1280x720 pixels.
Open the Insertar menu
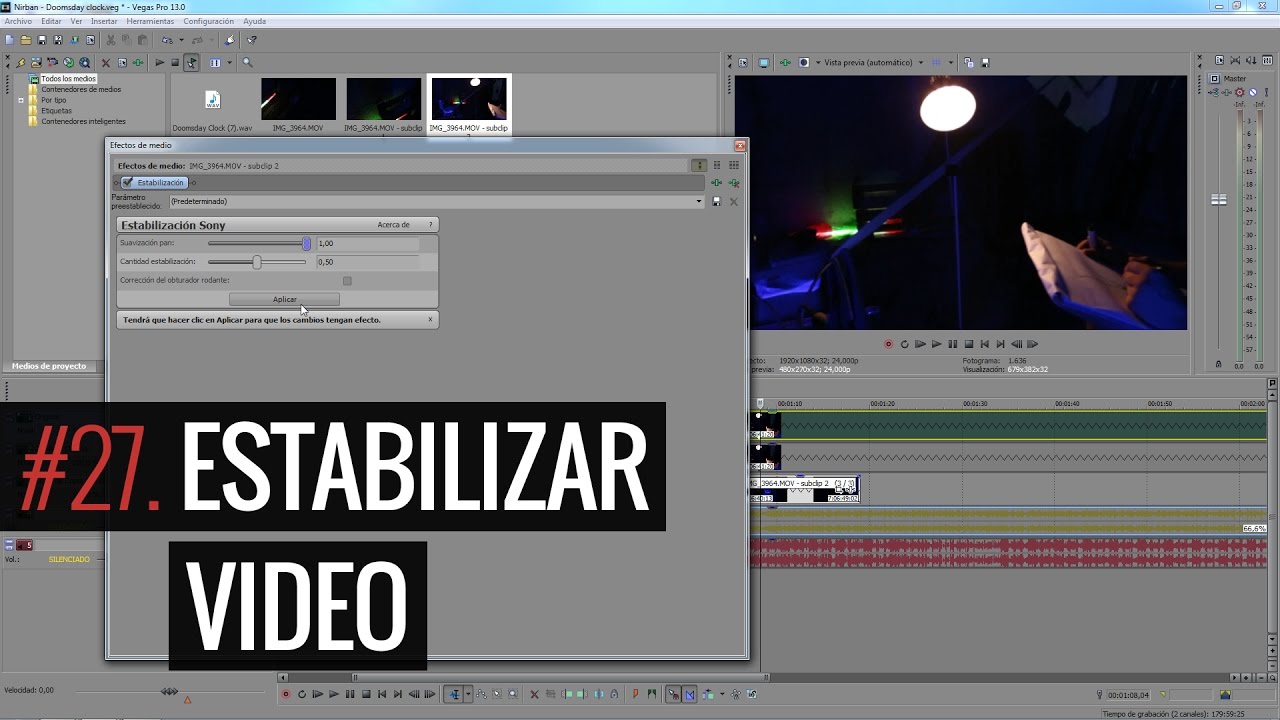[104, 21]
